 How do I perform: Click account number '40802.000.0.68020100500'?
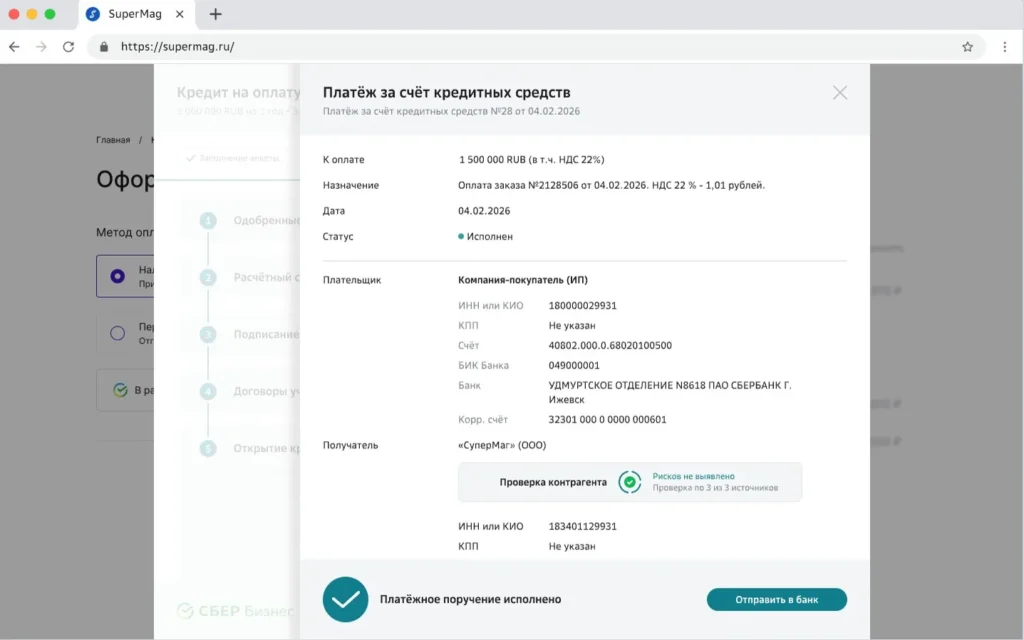610,345
